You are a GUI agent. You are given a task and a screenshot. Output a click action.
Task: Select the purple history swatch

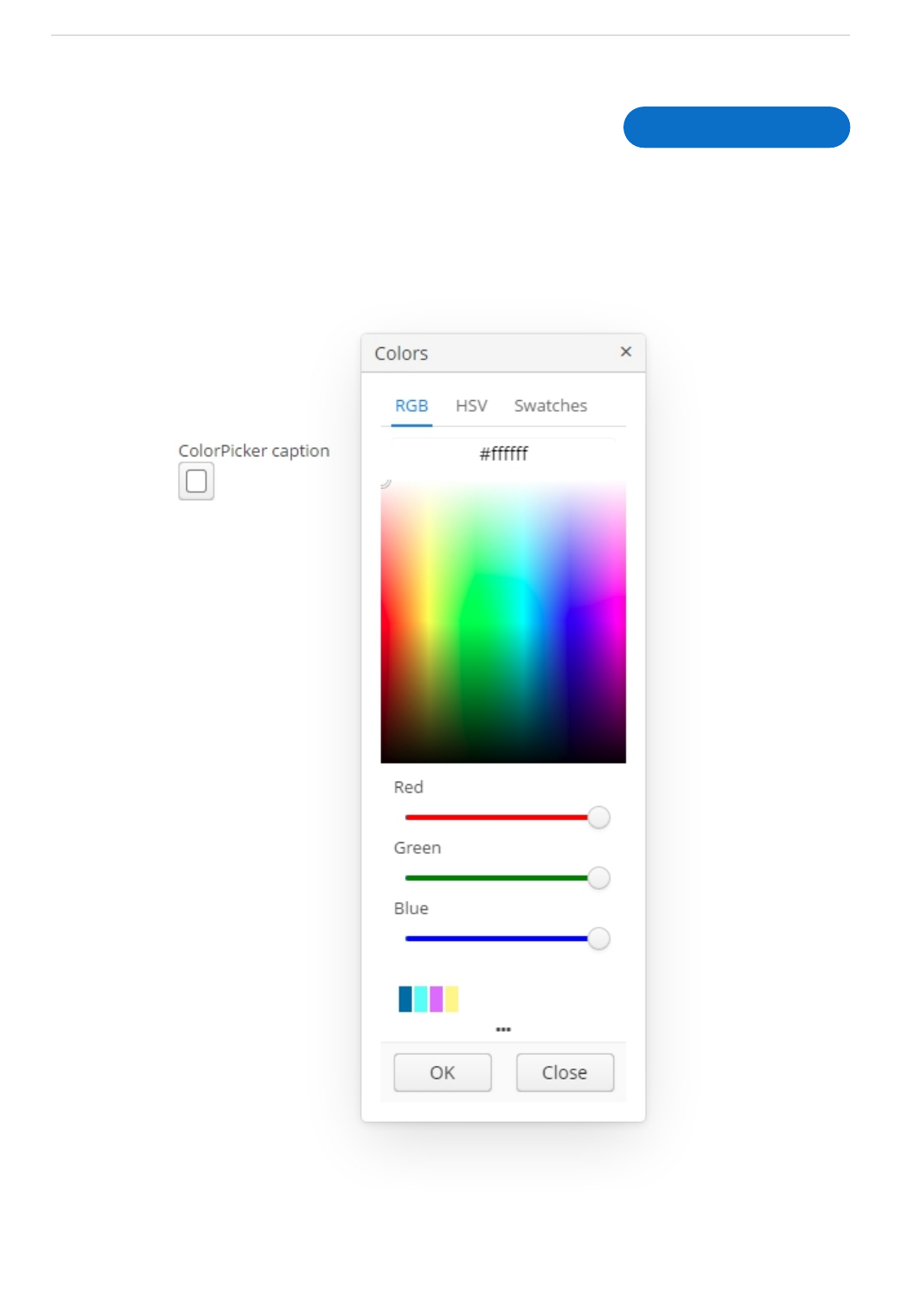click(436, 999)
